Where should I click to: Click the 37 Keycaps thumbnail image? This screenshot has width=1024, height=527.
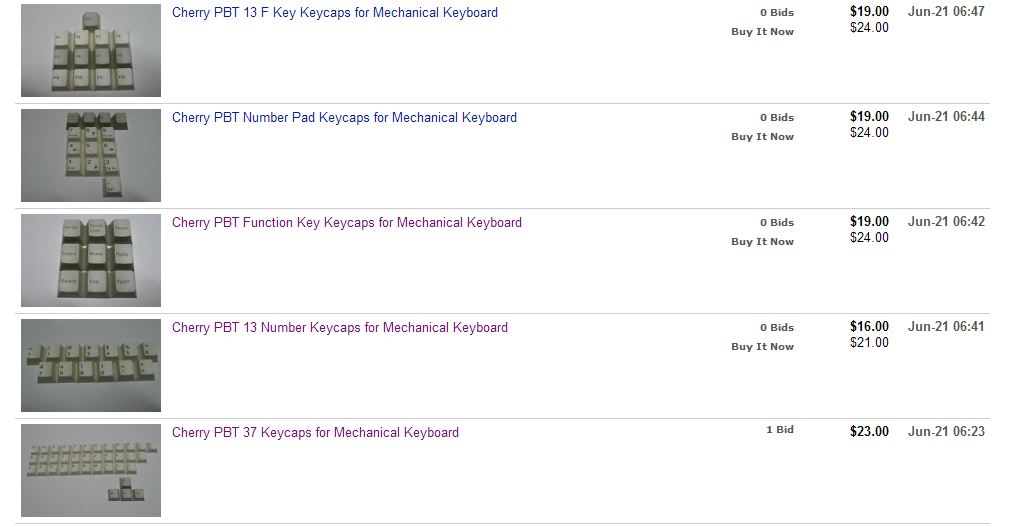(x=91, y=471)
